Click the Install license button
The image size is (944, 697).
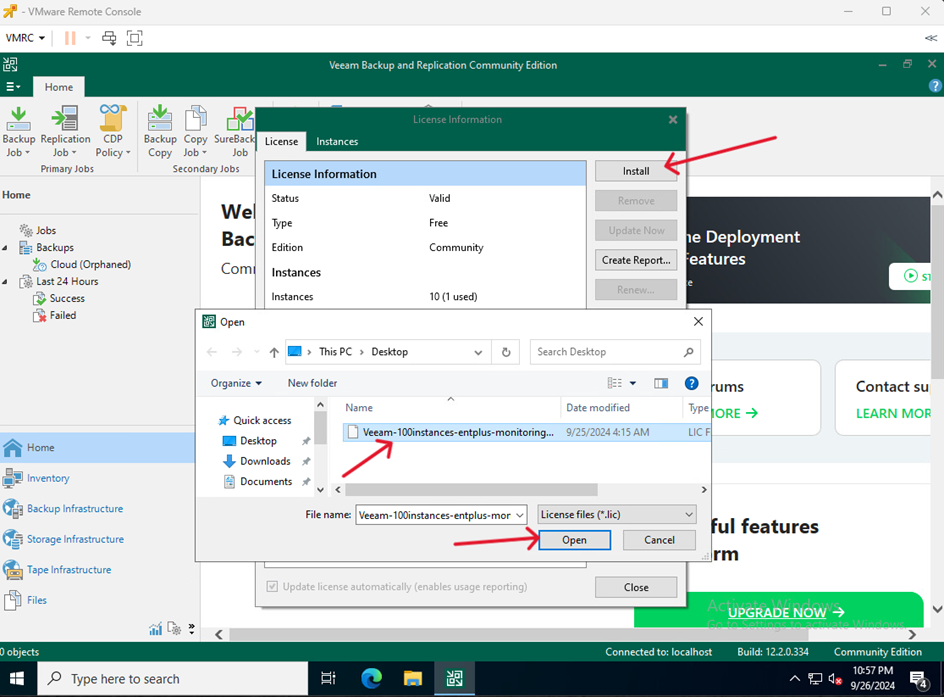coord(636,171)
